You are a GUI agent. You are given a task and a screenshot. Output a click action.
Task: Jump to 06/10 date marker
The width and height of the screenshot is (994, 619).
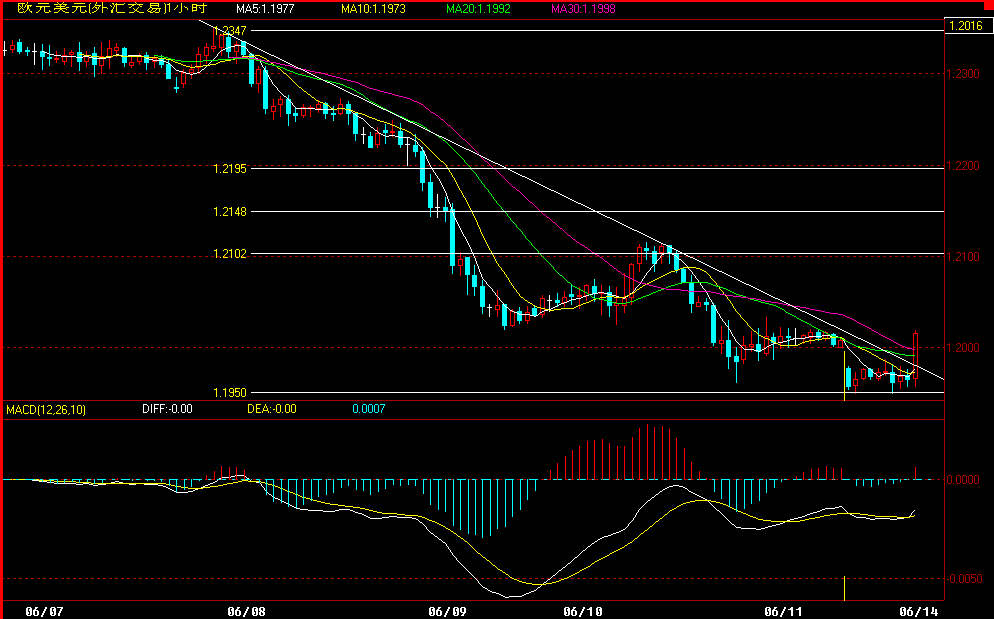(x=583, y=610)
